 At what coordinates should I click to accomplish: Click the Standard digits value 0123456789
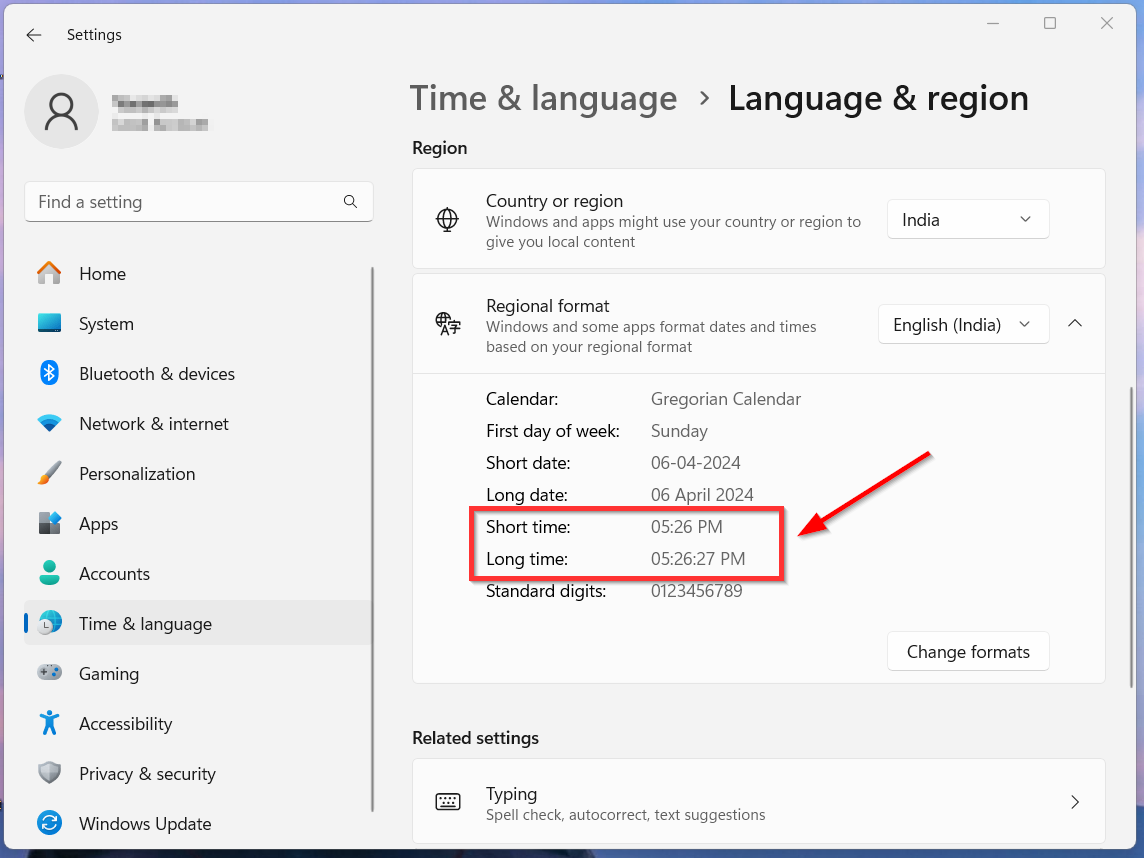pyautogui.click(x=697, y=591)
